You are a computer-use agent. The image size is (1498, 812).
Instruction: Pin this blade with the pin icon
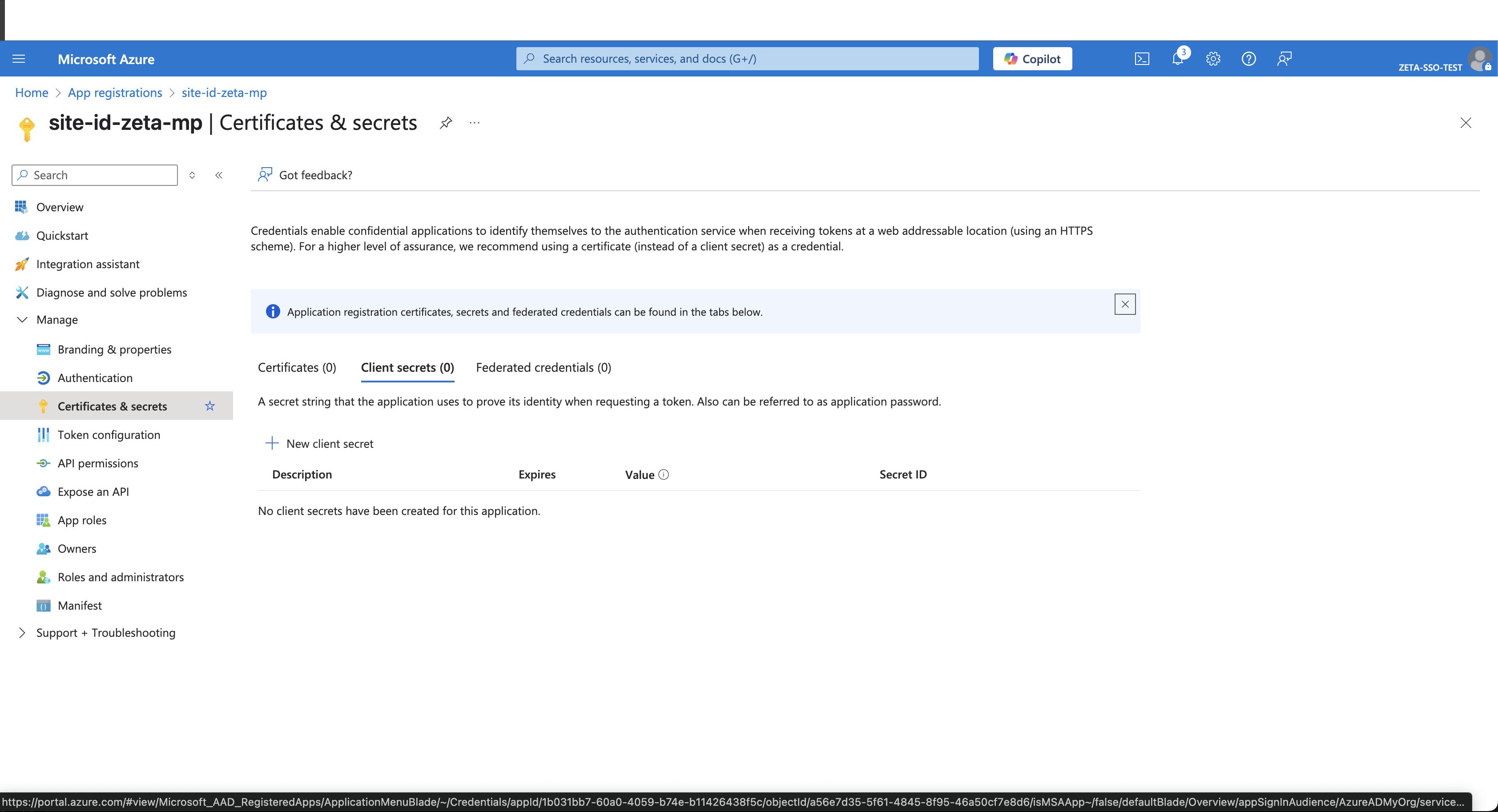click(446, 123)
